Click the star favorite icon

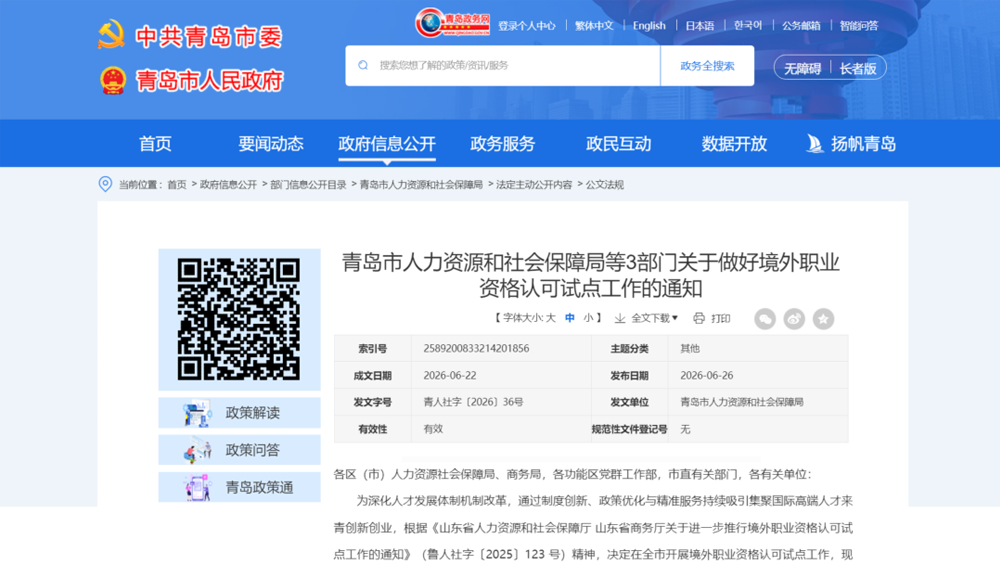[x=823, y=318]
